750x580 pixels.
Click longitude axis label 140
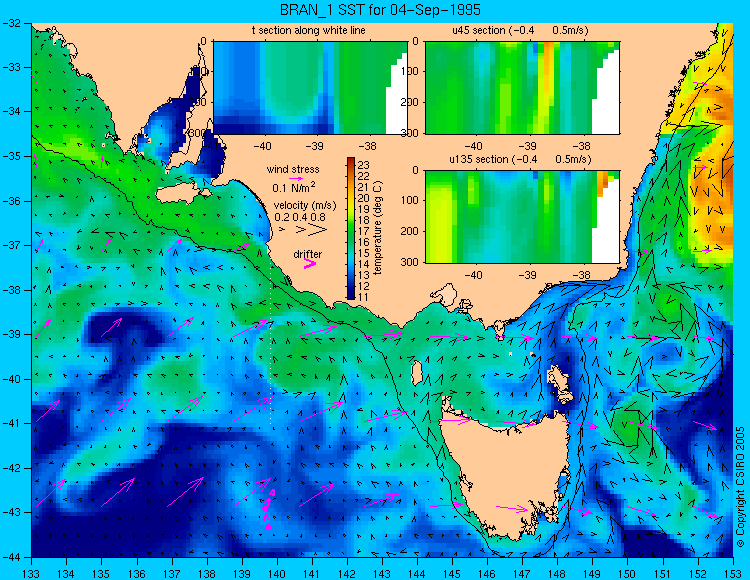click(x=277, y=574)
